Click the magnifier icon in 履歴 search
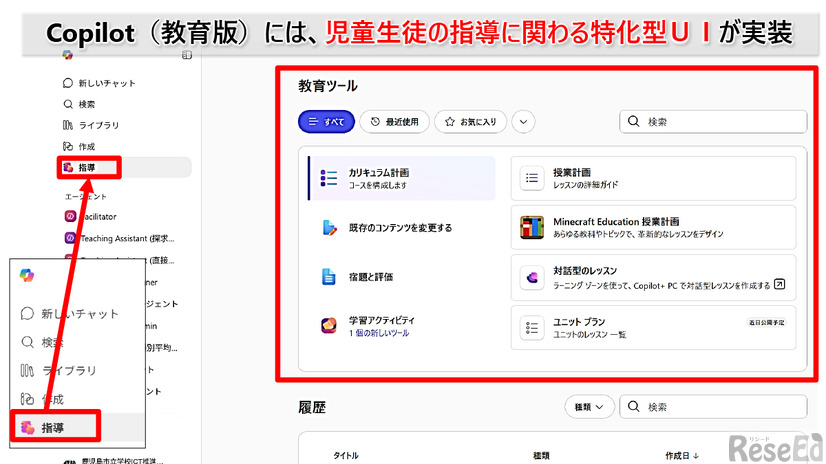The width and height of the screenshot is (826, 464). tap(634, 407)
